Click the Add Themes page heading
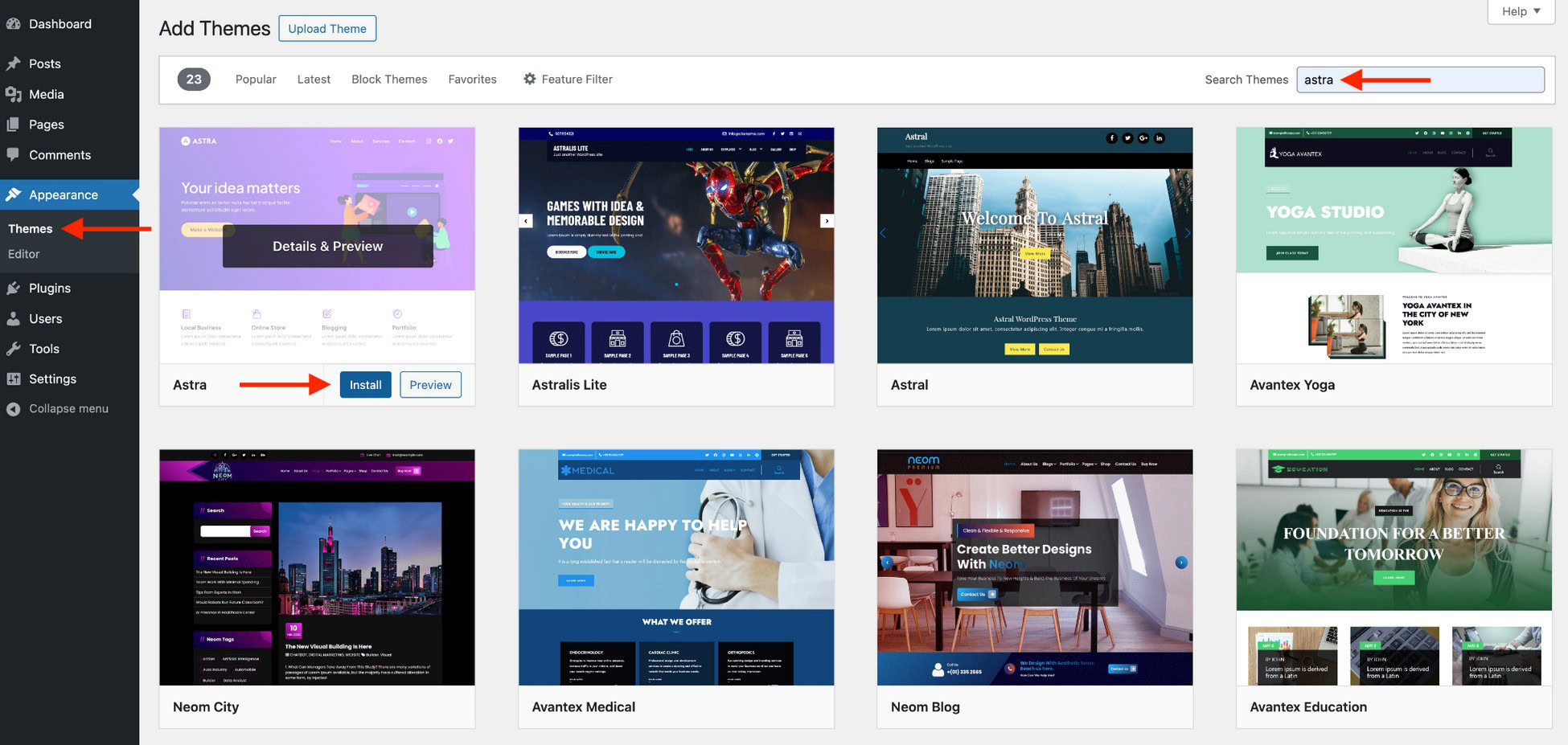1568x745 pixels. click(x=215, y=28)
